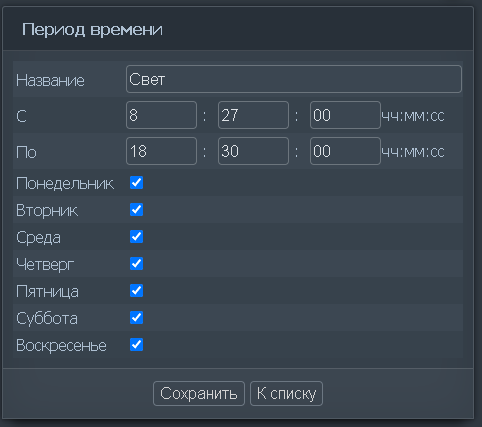Uncheck the Понедельник checkbox
This screenshot has height=427, width=482.
pyautogui.click(x=136, y=183)
